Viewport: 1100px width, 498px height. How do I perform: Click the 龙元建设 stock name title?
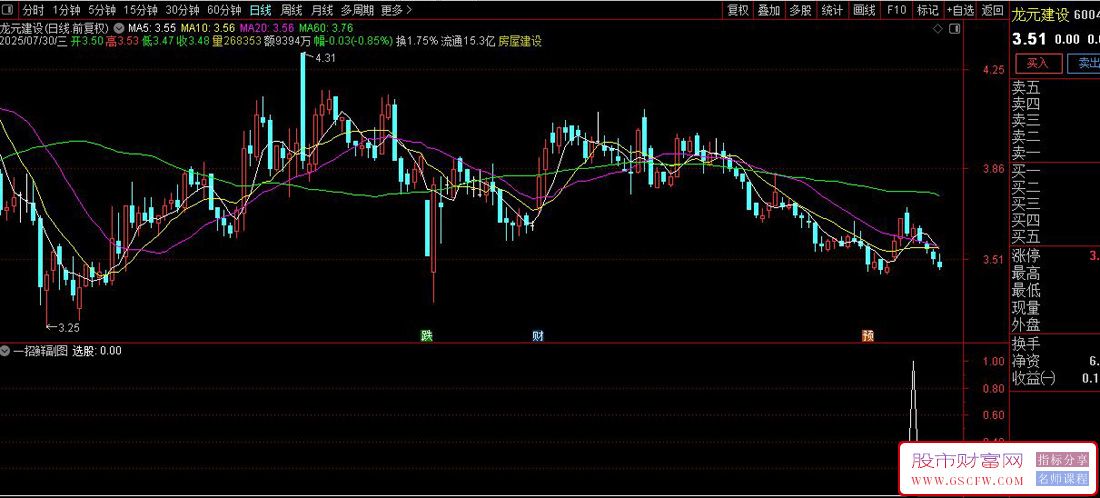(x=1040, y=15)
